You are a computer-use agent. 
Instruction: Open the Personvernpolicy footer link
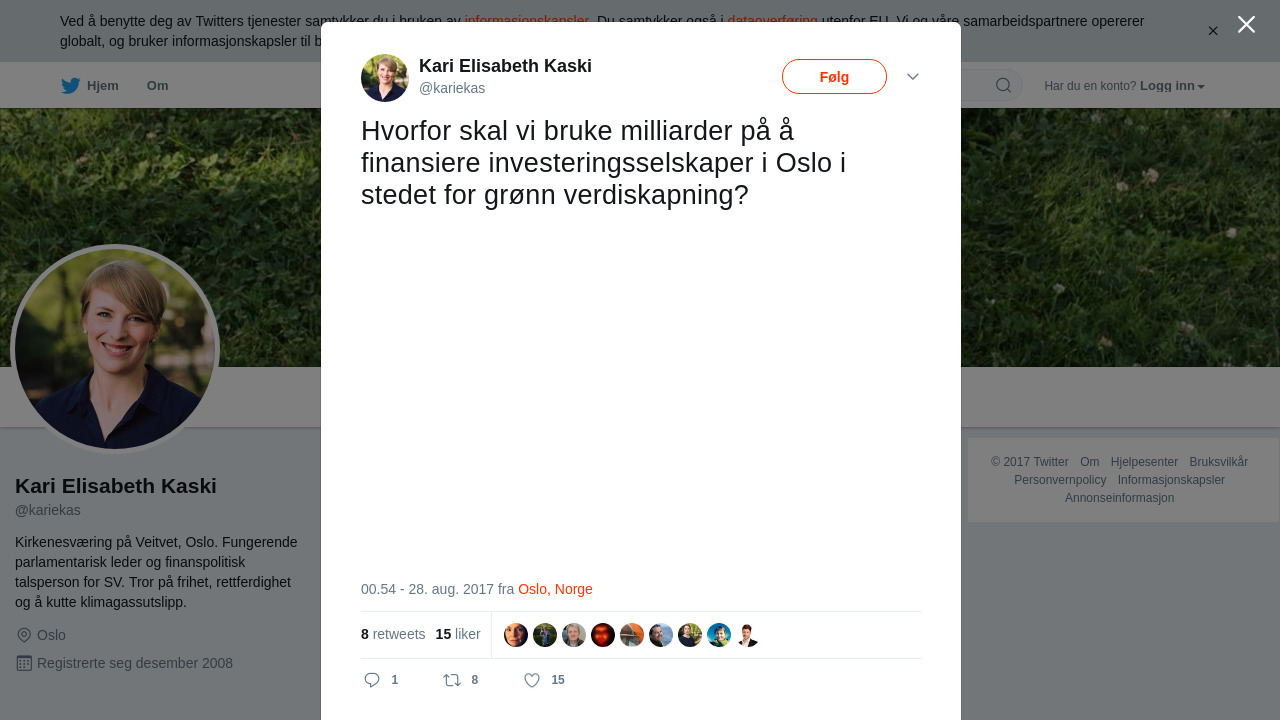point(1060,480)
